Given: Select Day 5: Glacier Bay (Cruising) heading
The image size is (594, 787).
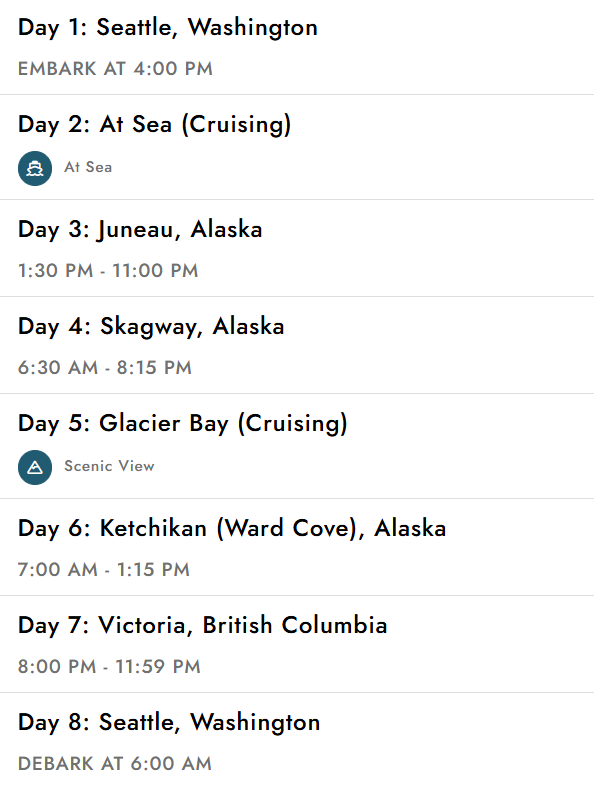Looking at the screenshot, I should point(183,424).
